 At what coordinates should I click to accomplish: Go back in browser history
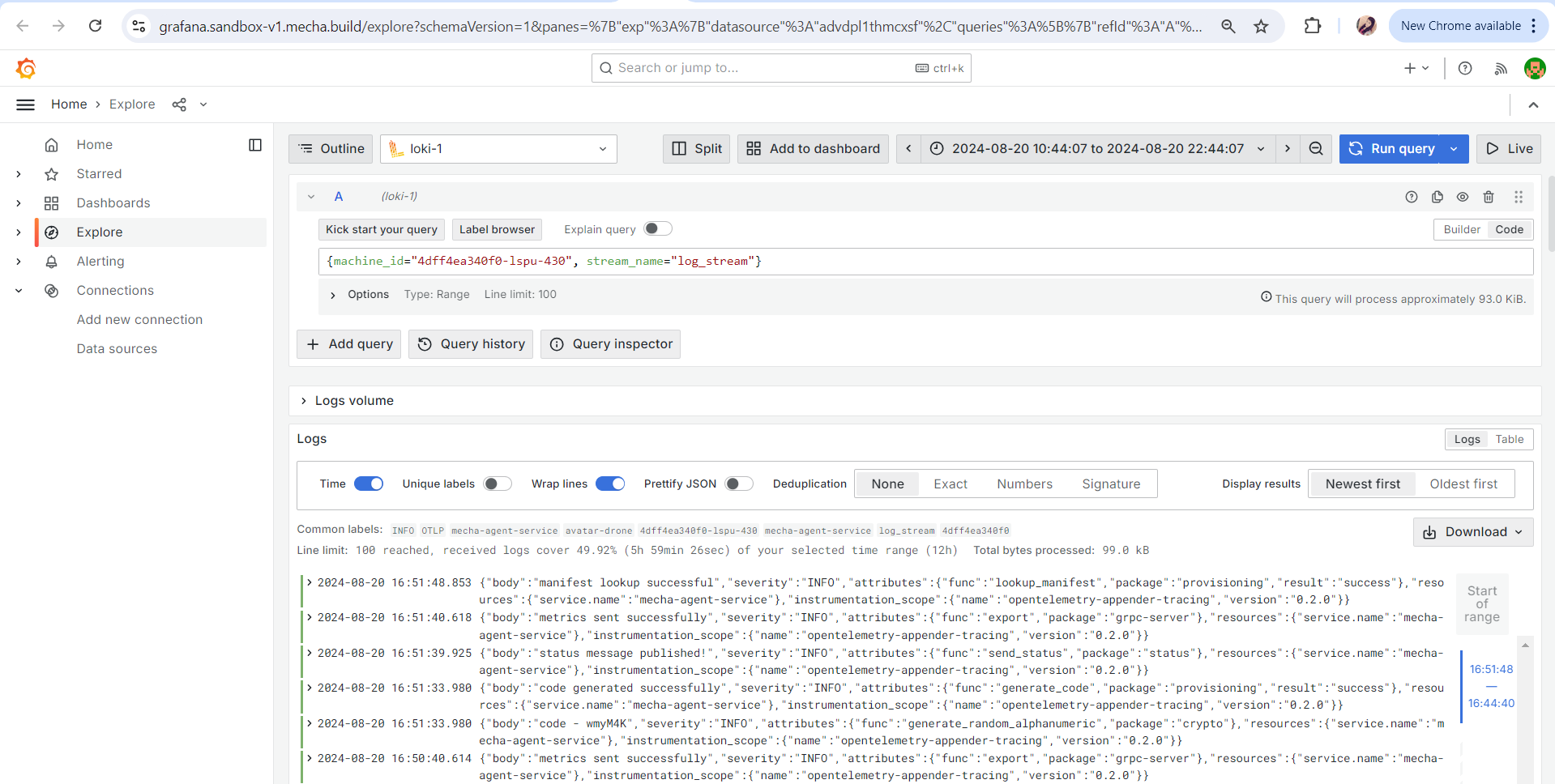click(x=23, y=26)
